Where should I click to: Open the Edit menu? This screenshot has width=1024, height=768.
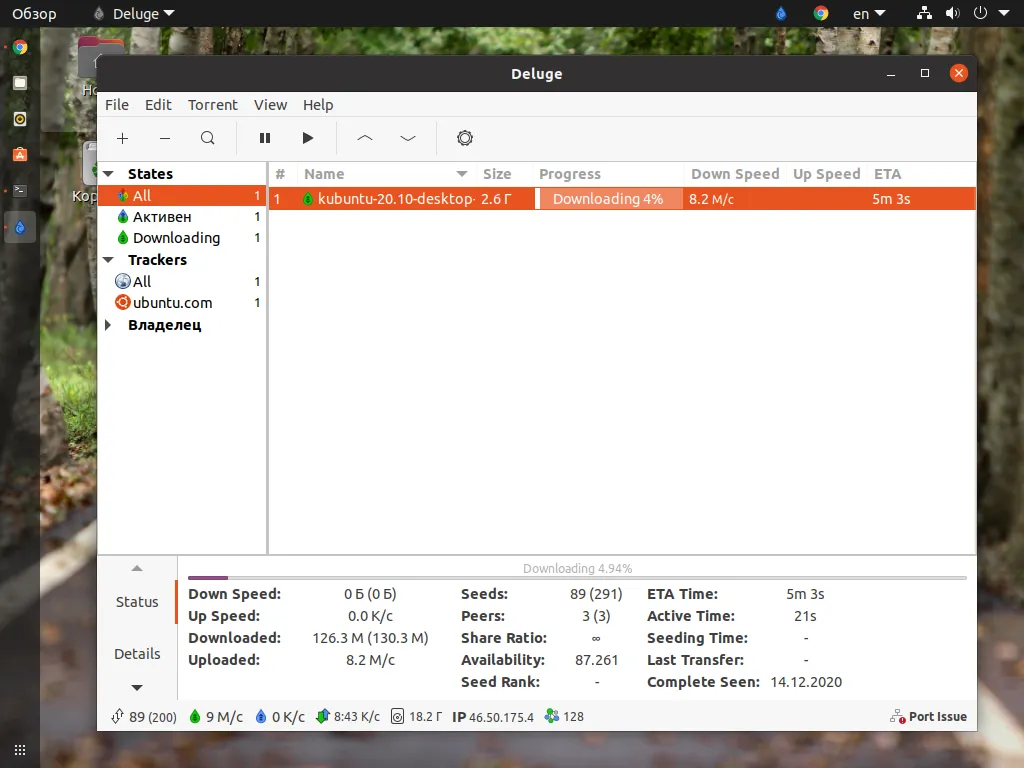coord(158,104)
